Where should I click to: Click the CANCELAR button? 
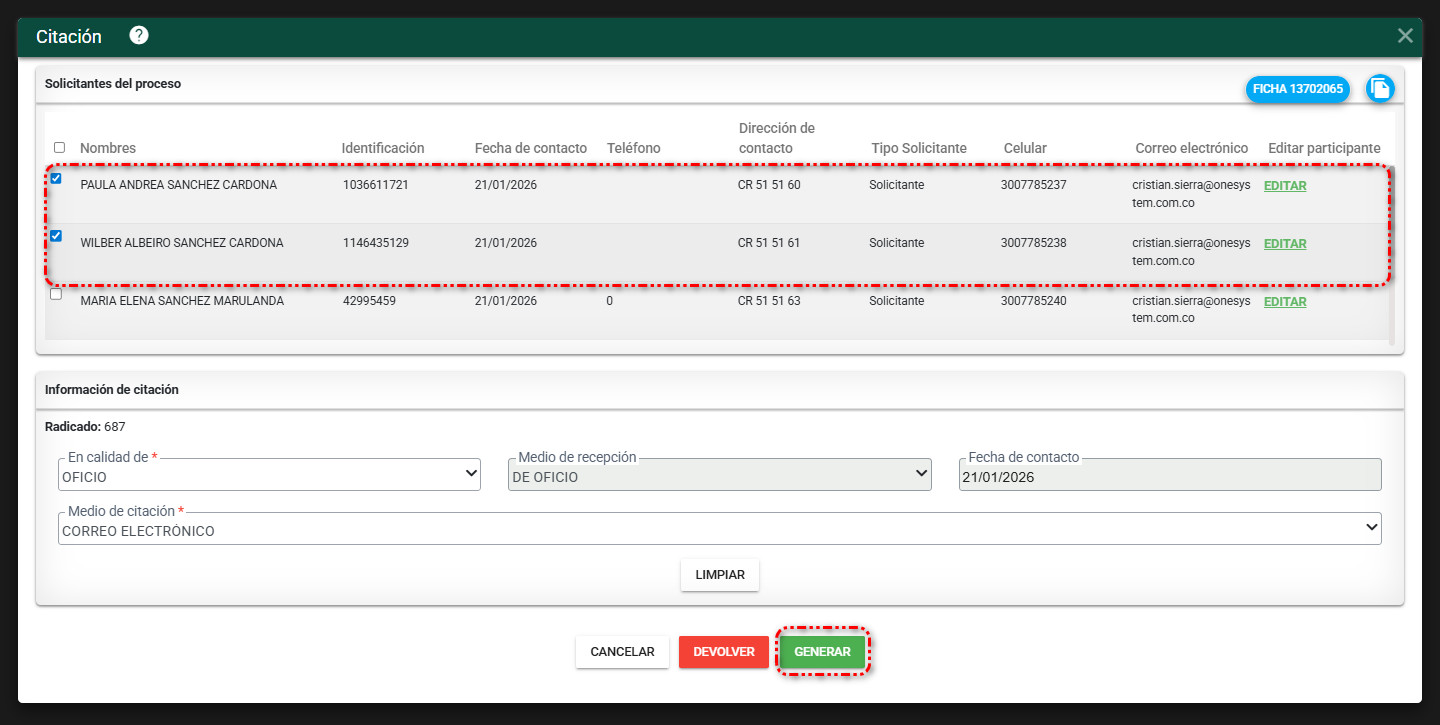622,652
